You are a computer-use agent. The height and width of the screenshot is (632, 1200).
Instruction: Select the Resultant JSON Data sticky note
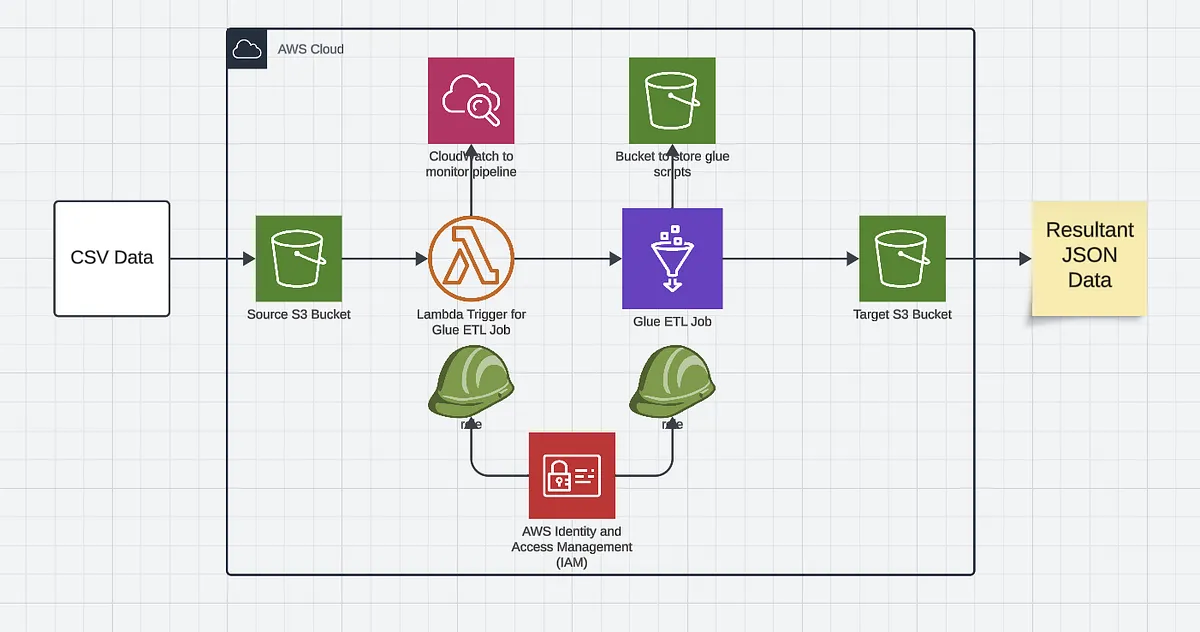(x=1089, y=257)
